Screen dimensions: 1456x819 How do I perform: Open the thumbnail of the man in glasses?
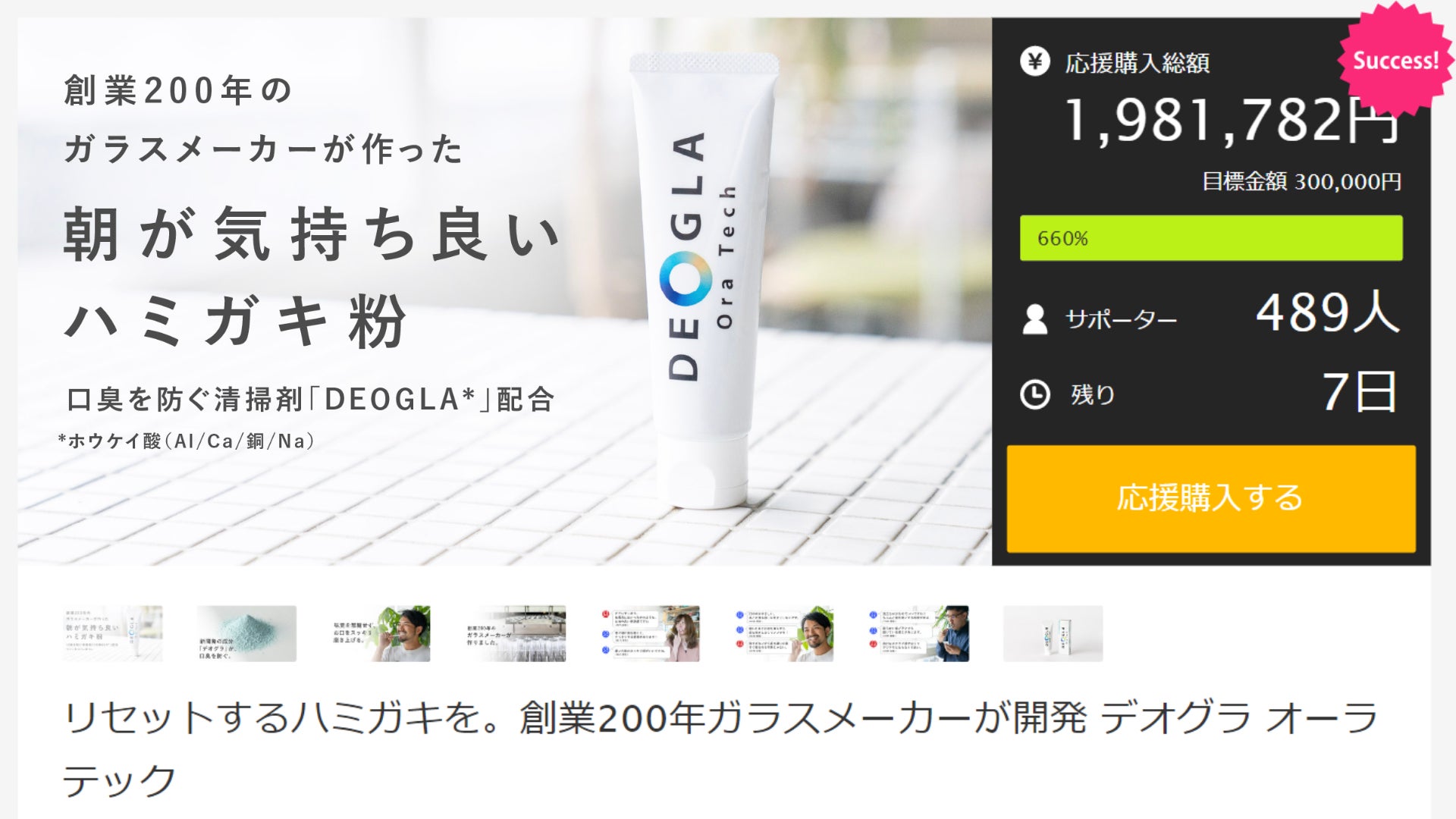click(919, 633)
